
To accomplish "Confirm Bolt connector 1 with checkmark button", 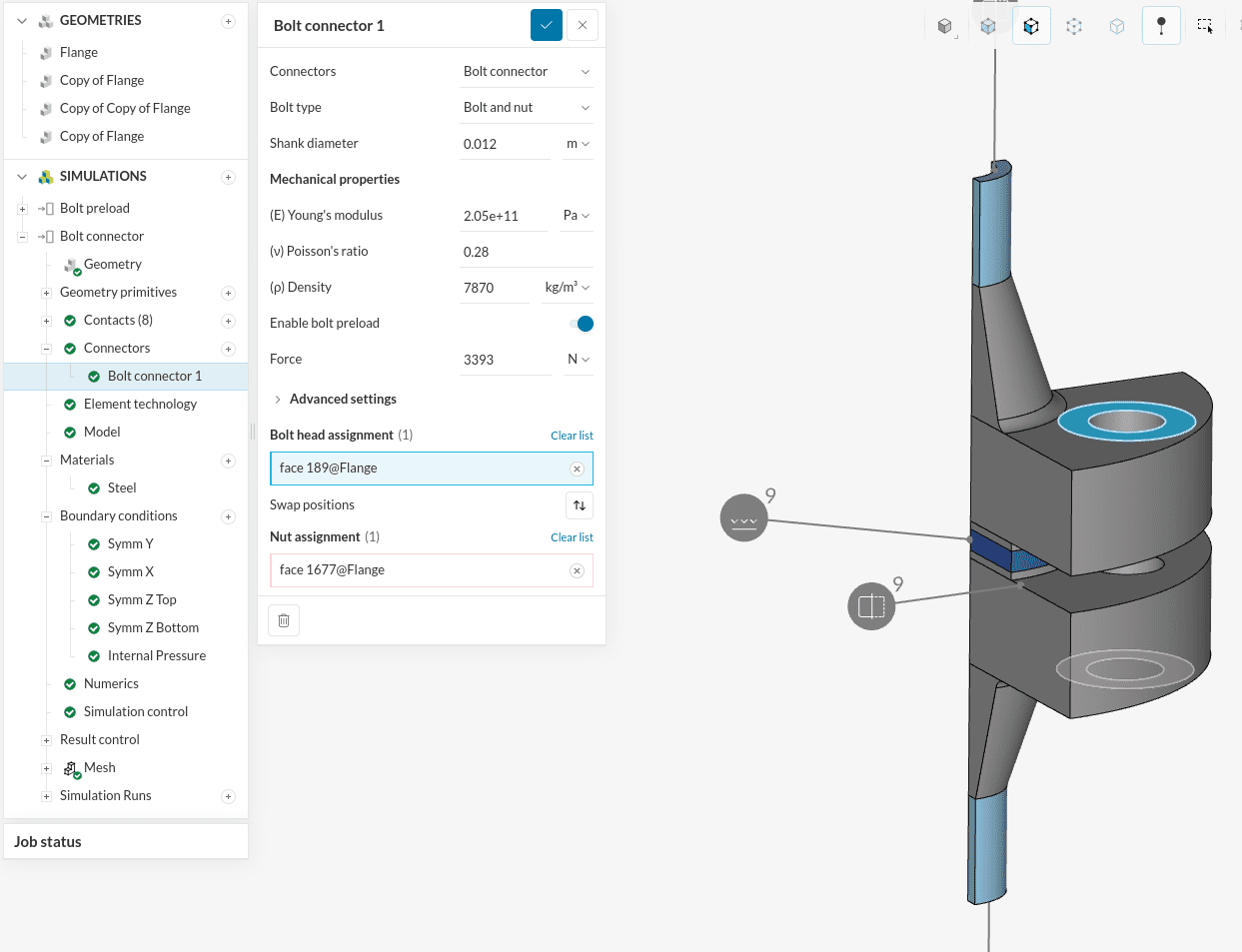I will tap(546, 25).
